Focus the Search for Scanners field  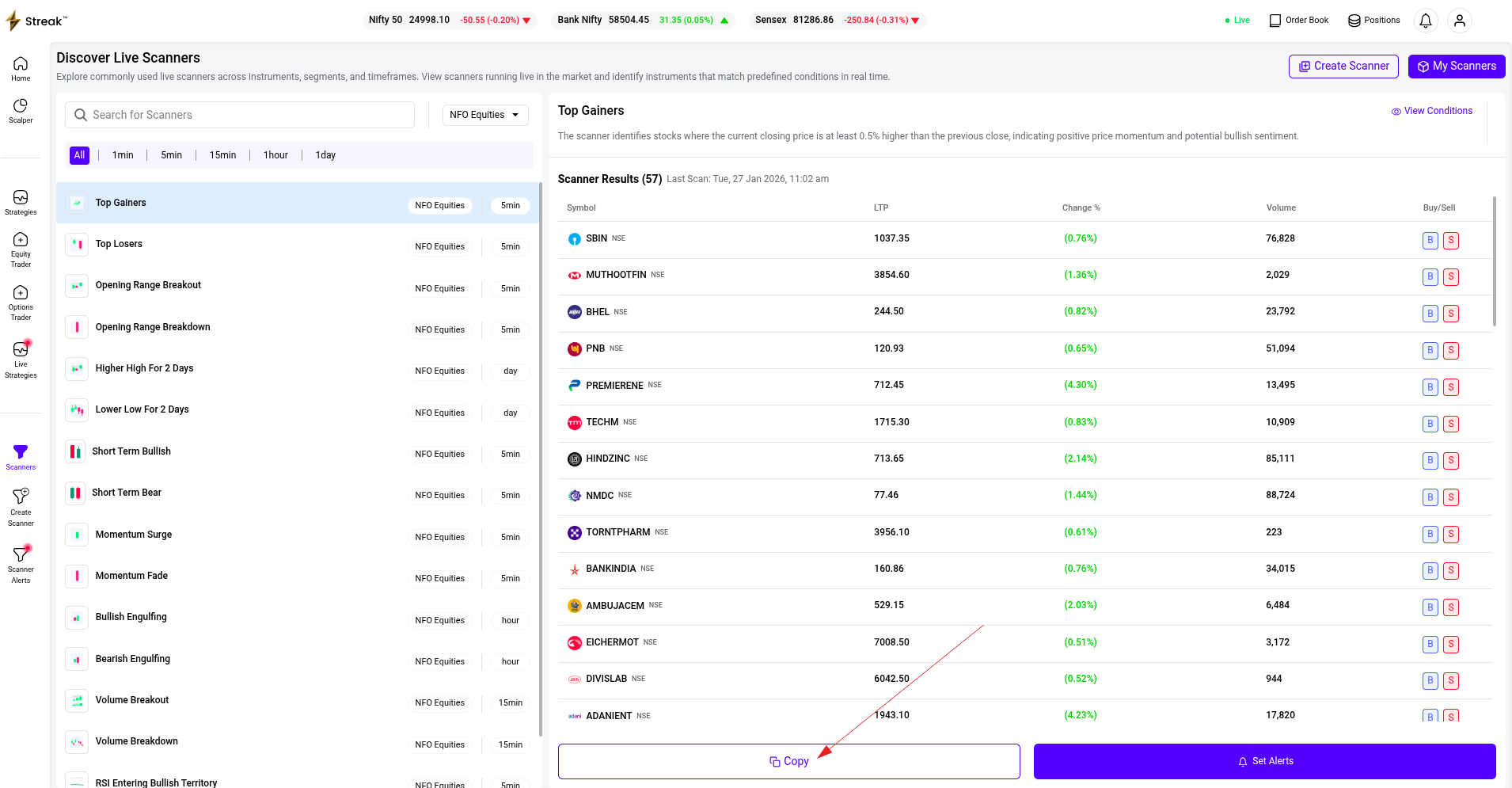(240, 115)
